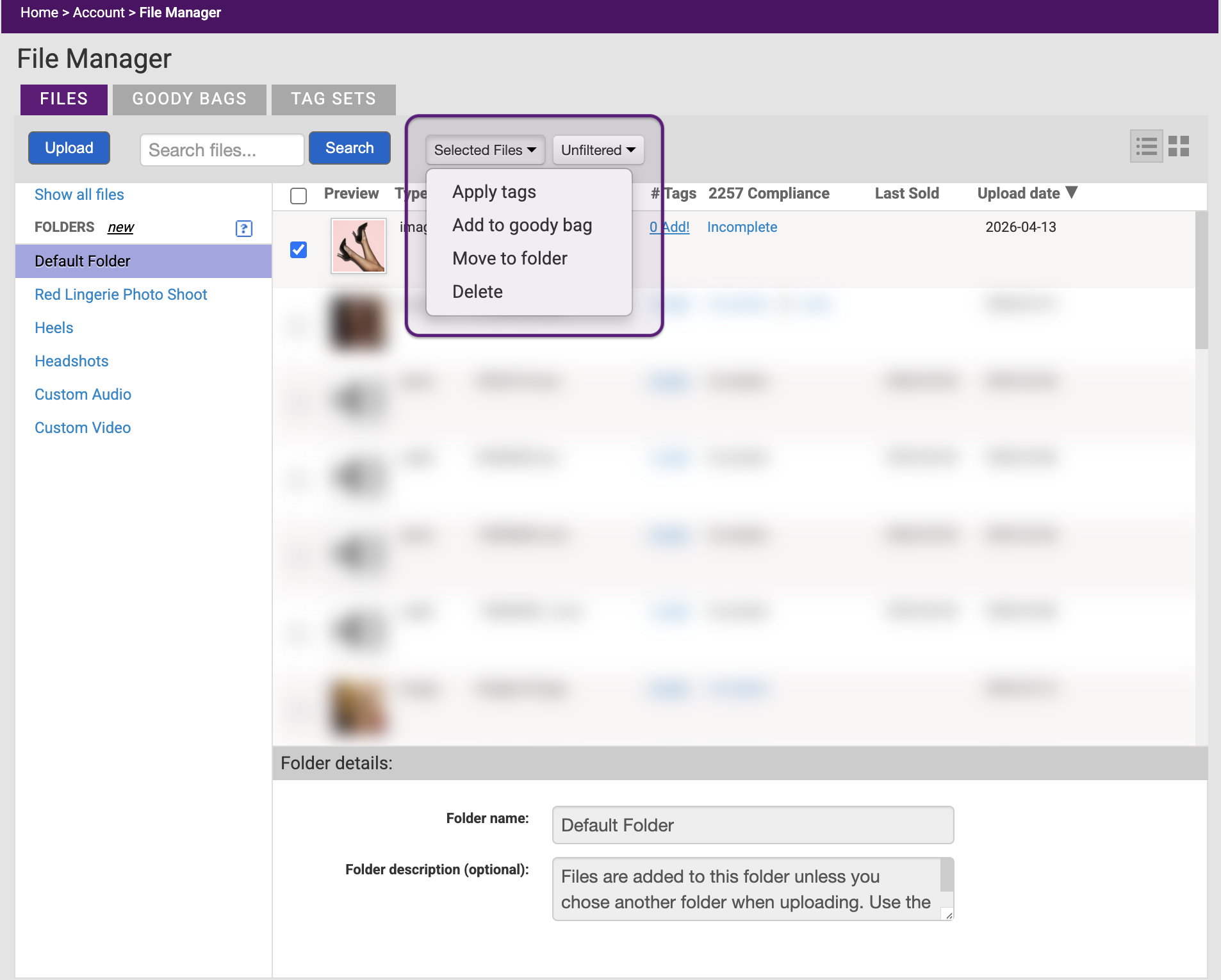
Task: Switch to grid view layout
Action: (x=1179, y=147)
